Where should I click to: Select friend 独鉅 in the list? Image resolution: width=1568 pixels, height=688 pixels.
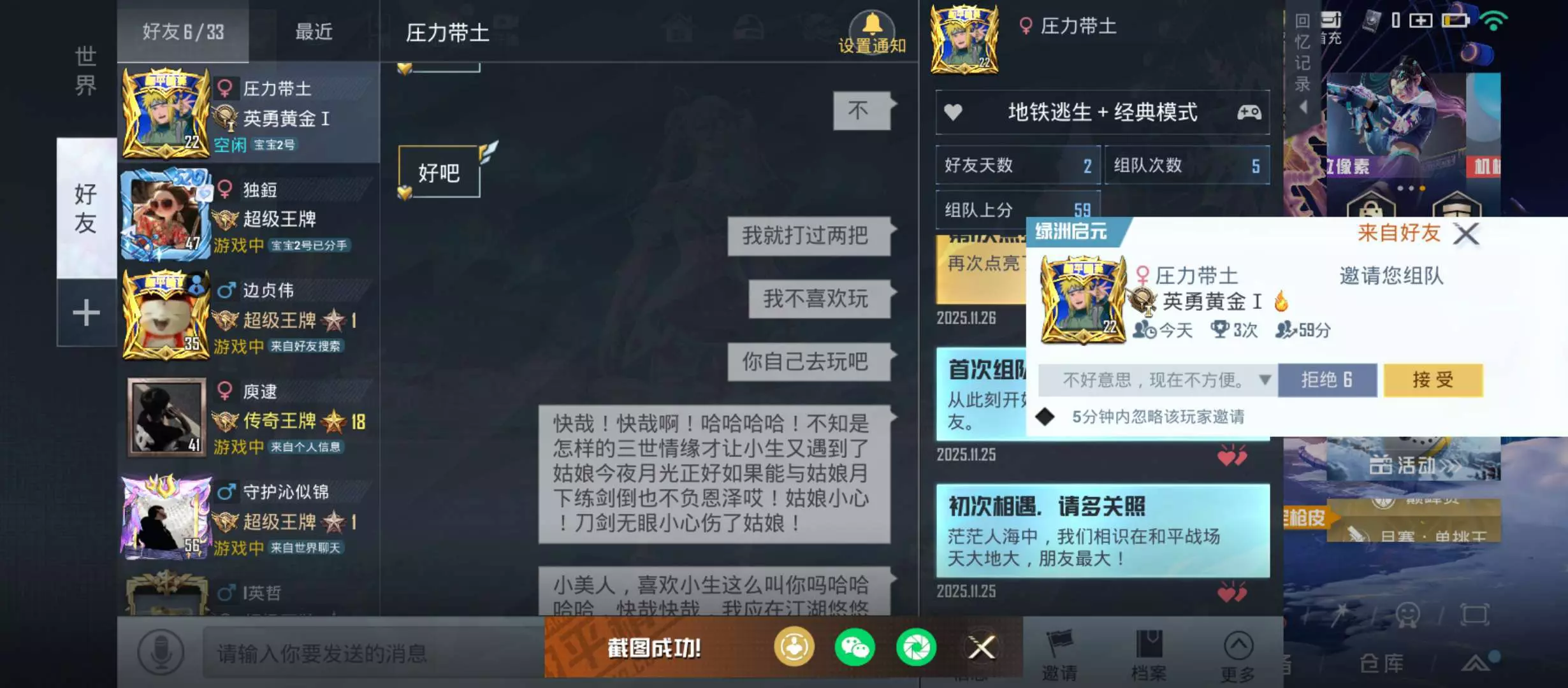(249, 215)
